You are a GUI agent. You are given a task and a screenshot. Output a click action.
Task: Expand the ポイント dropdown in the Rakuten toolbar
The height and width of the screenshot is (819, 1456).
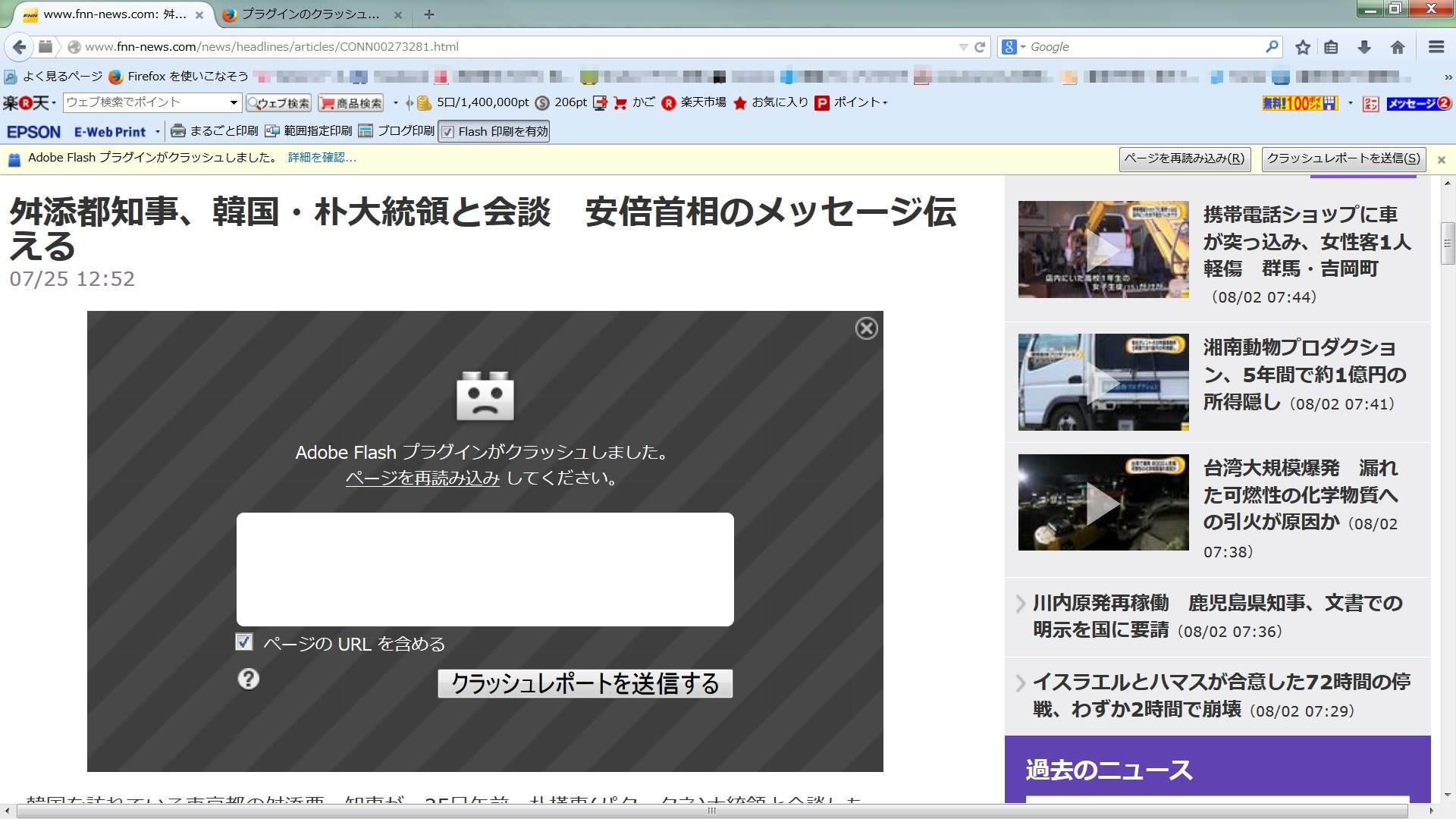click(x=885, y=102)
